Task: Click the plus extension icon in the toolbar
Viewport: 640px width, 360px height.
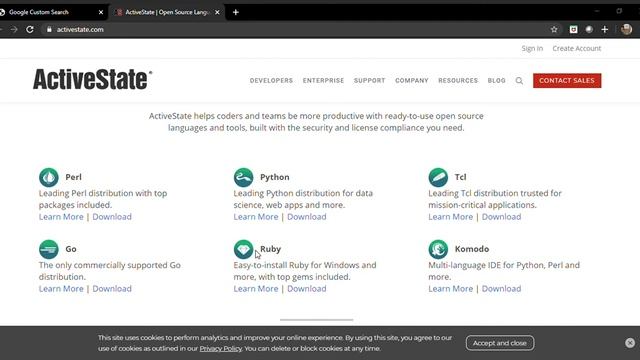Action: point(604,29)
